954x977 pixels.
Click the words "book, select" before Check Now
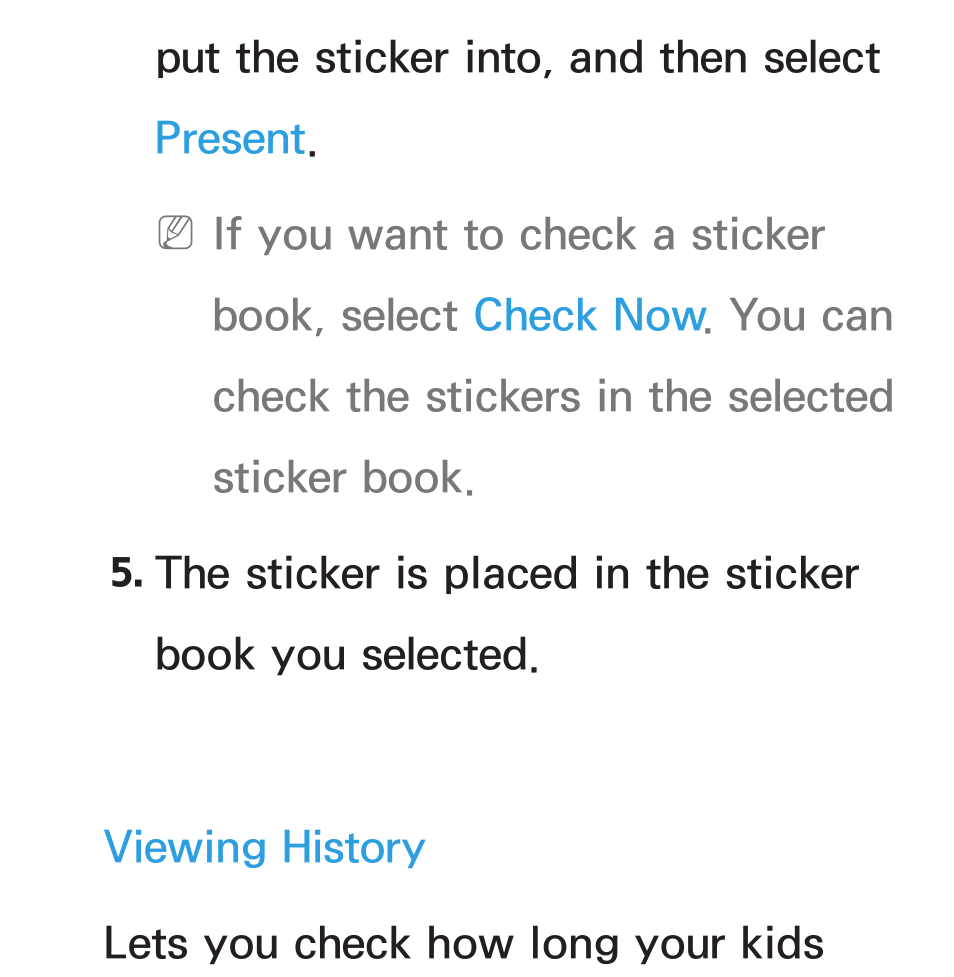335,315
